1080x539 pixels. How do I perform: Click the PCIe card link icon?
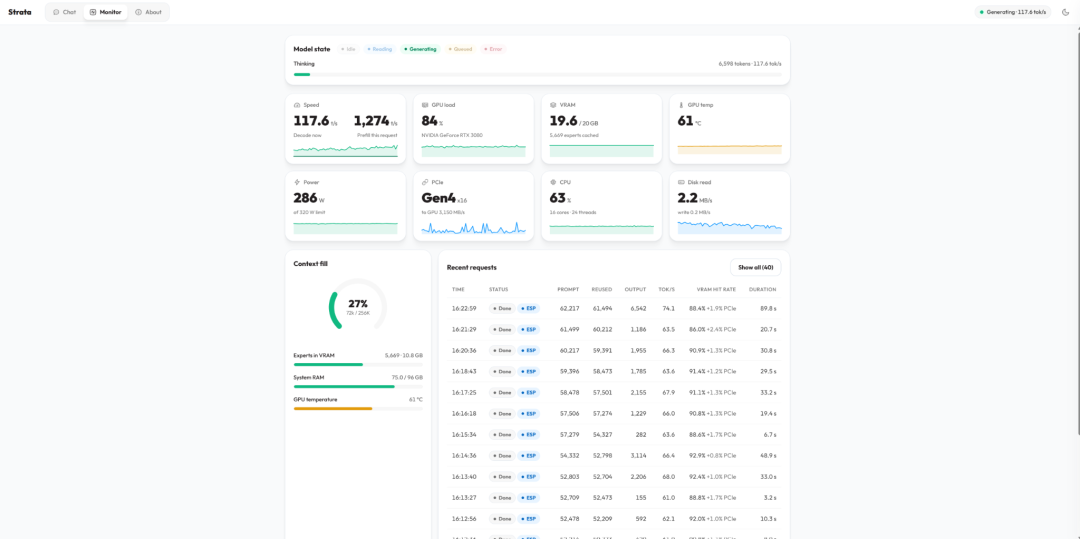click(x=425, y=182)
